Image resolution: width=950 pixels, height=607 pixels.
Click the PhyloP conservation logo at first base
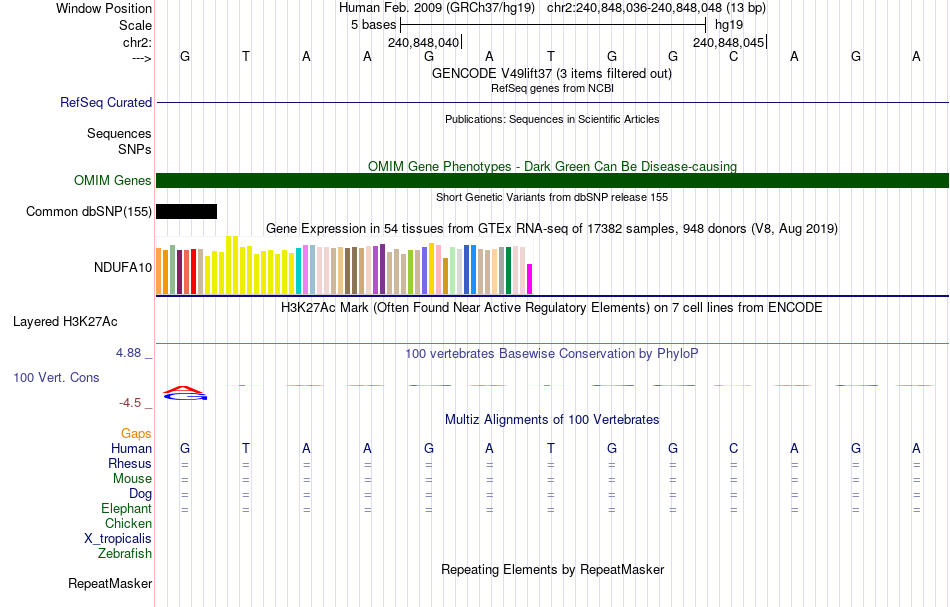pos(185,393)
